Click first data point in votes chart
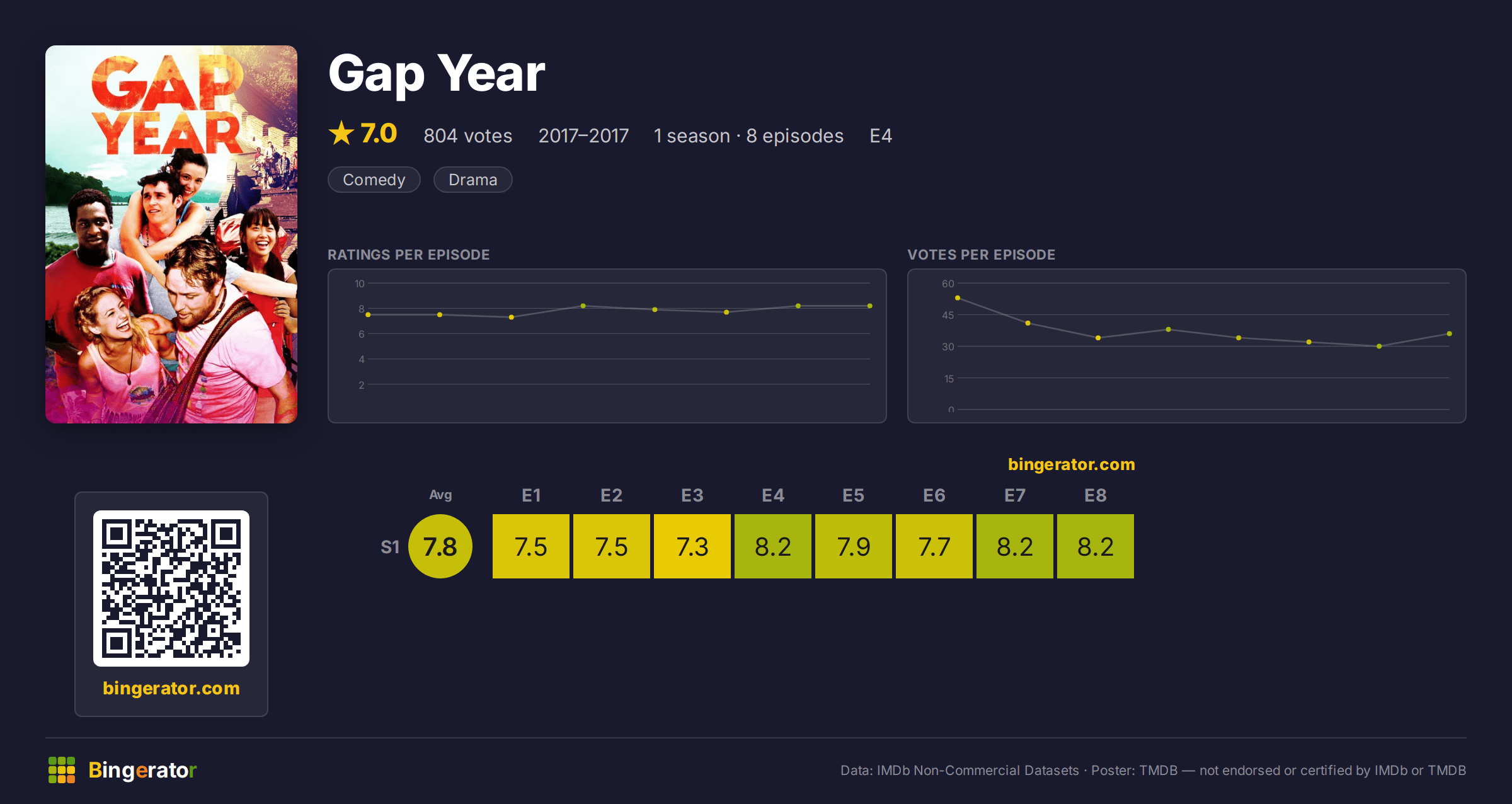The image size is (1512, 804). [958, 298]
